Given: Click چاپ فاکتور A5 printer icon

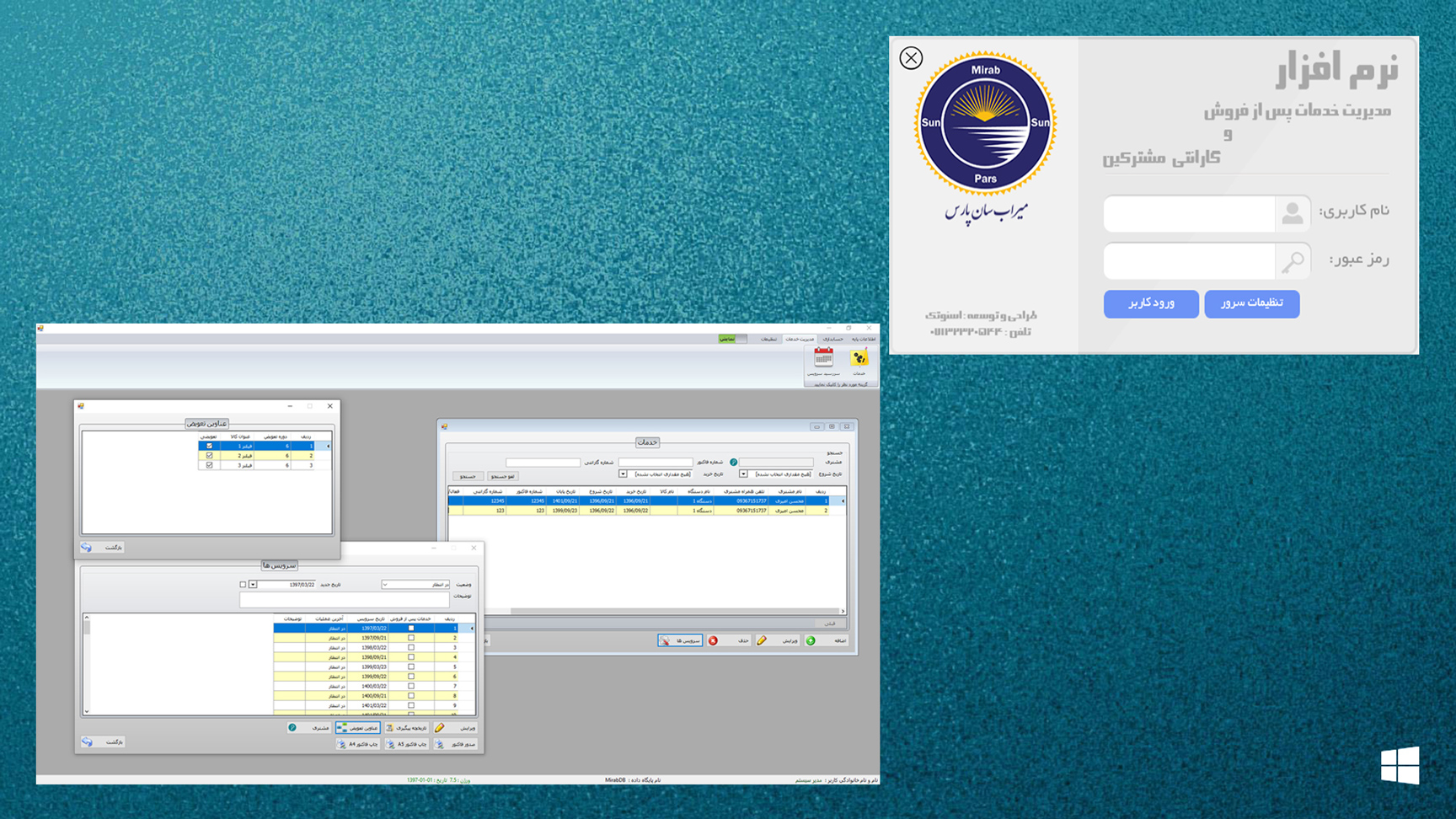Looking at the screenshot, I should click(x=390, y=744).
